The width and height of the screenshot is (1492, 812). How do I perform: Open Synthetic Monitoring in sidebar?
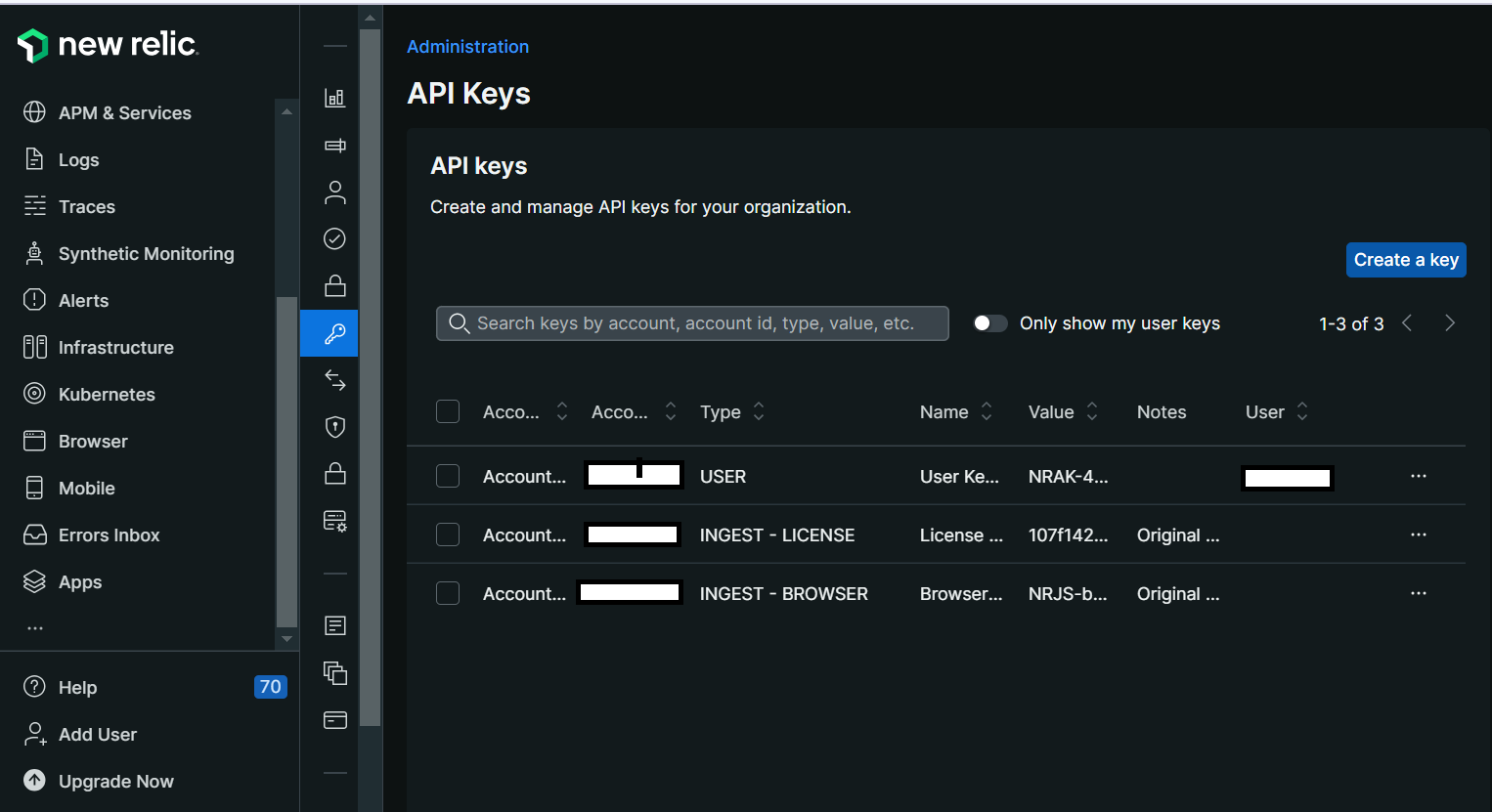147,253
